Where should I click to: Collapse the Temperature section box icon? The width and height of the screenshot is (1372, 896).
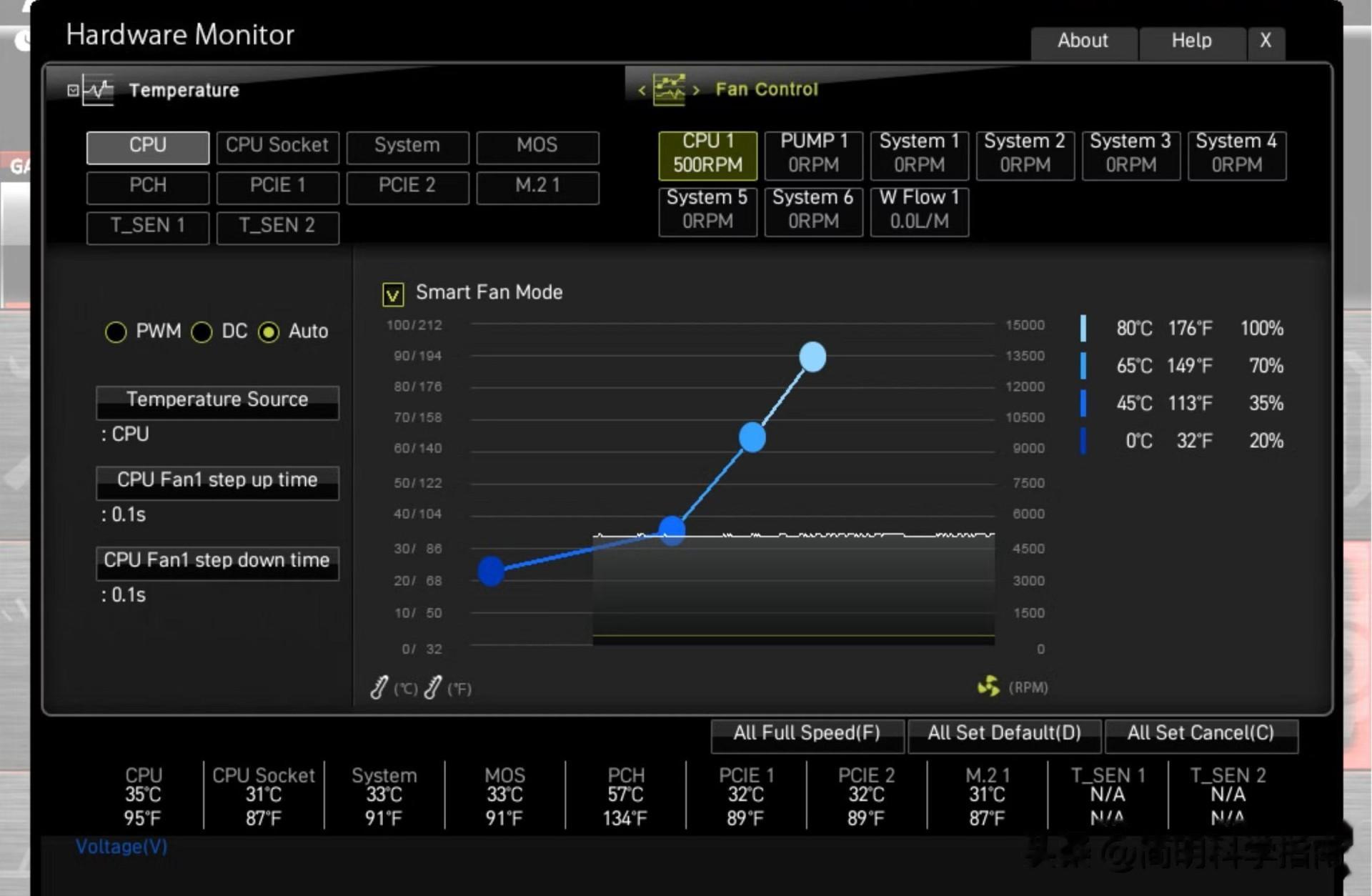click(x=73, y=90)
